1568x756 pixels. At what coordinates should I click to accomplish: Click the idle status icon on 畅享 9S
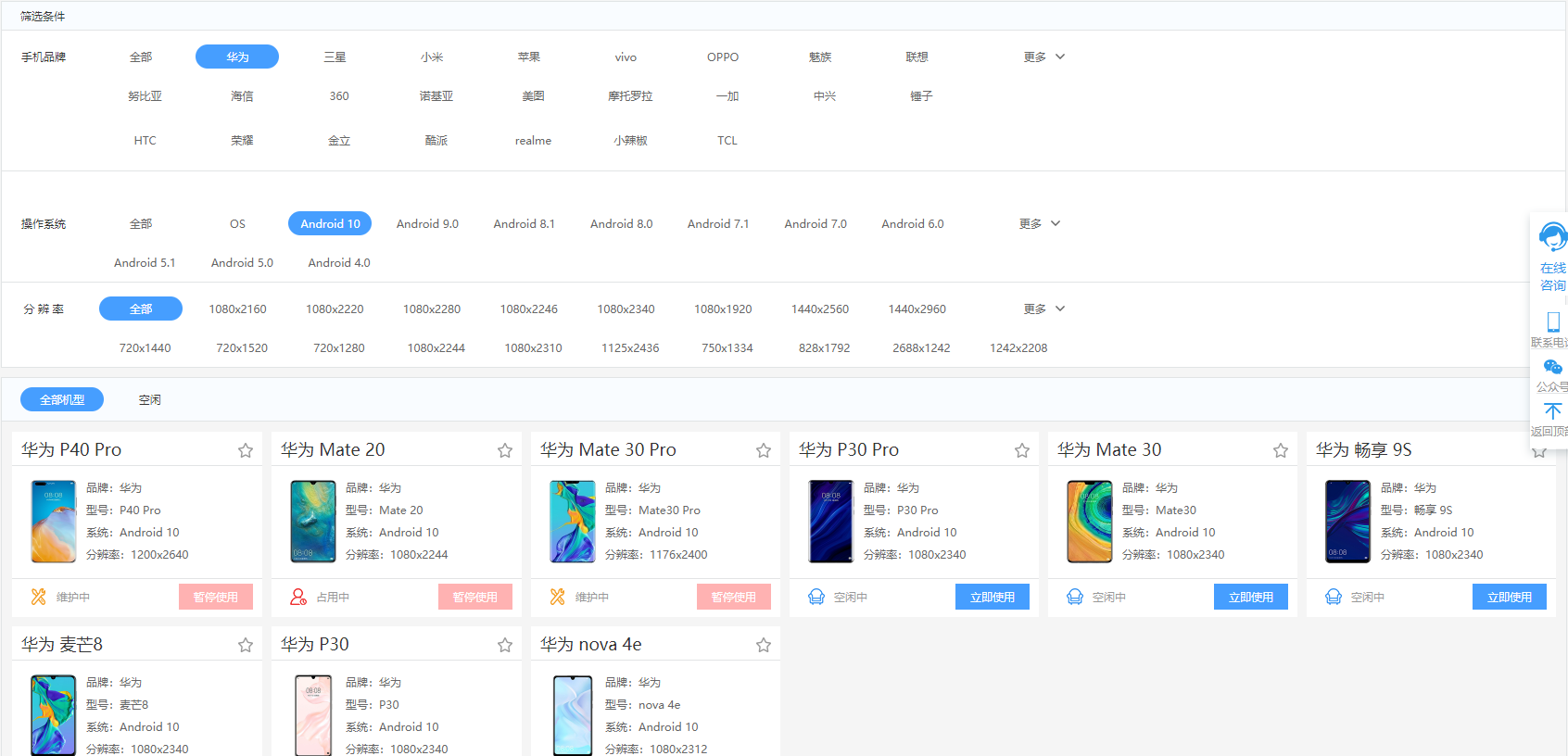click(1334, 597)
